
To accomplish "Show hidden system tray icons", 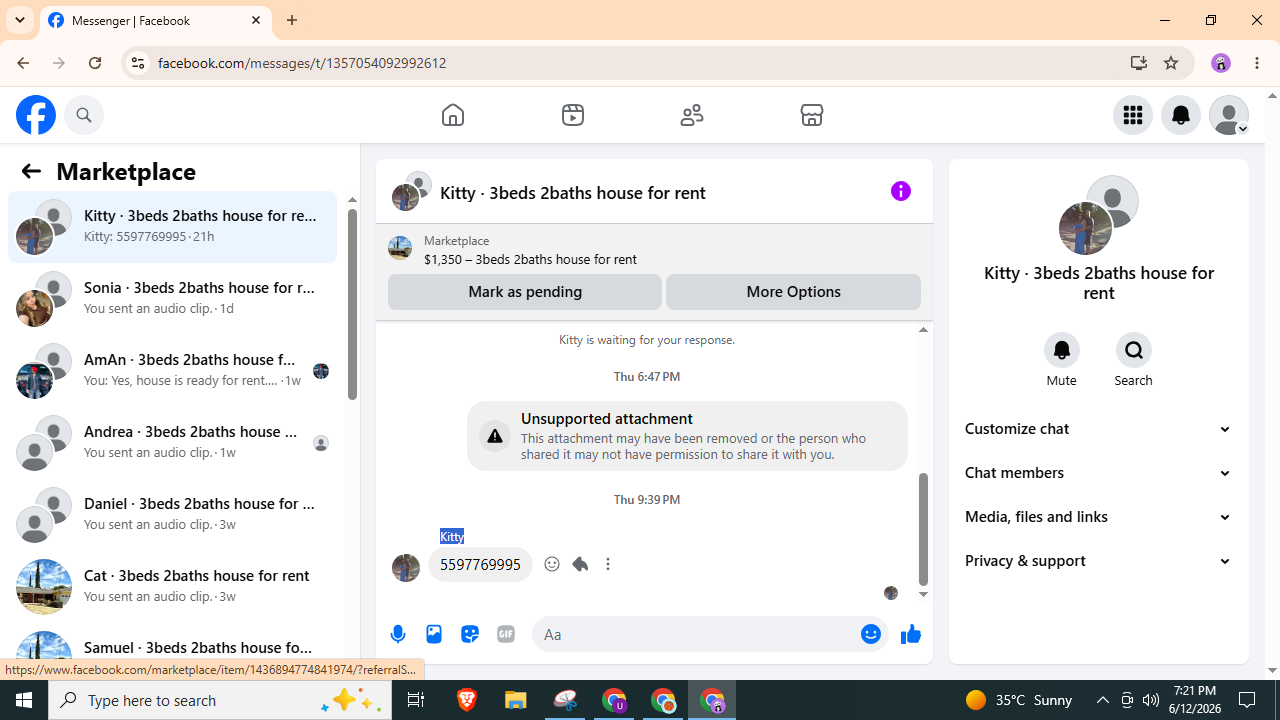I will pos(1103,700).
